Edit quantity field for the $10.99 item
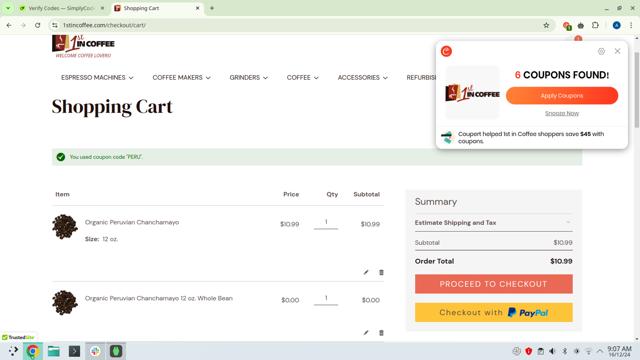Screen dimensions: 640x360 click(x=326, y=222)
